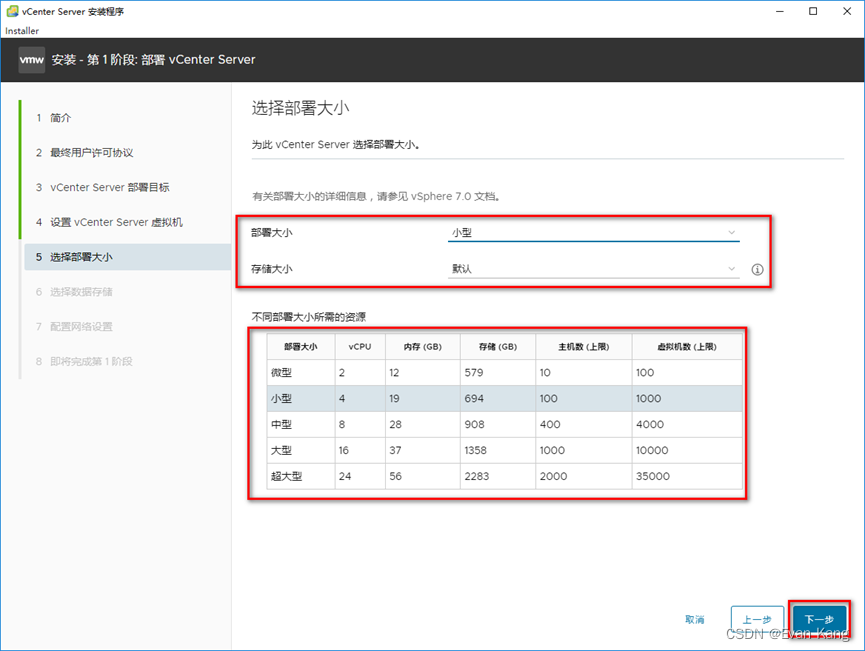Click step 7 配置网络设置
Image resolution: width=865 pixels, height=651 pixels.
coord(74,327)
